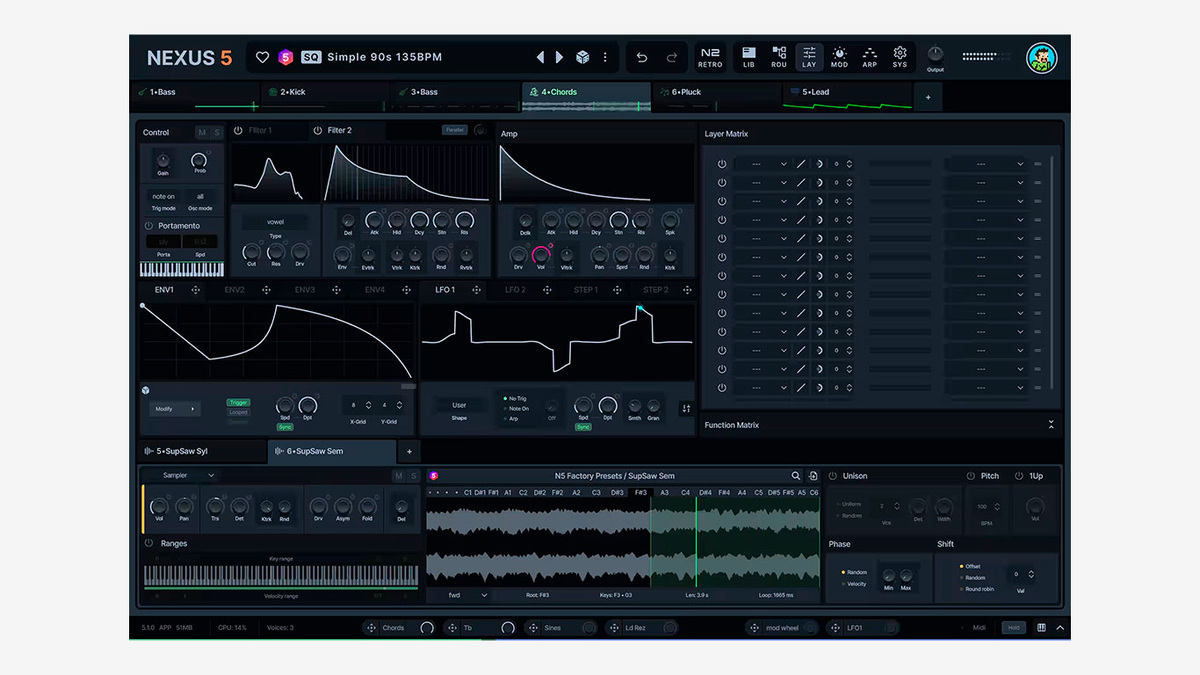This screenshot has width=1200, height=675.
Task: Open the fwd playback direction dropdown
Action: tap(468, 595)
